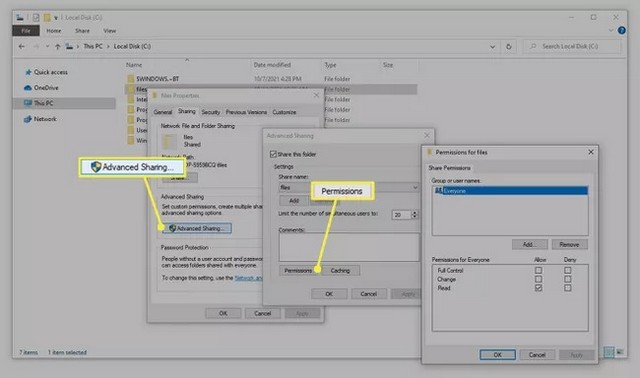Refresh the Local Disk (C:) view
The height and width of the screenshot is (378, 640).
[x=509, y=47]
